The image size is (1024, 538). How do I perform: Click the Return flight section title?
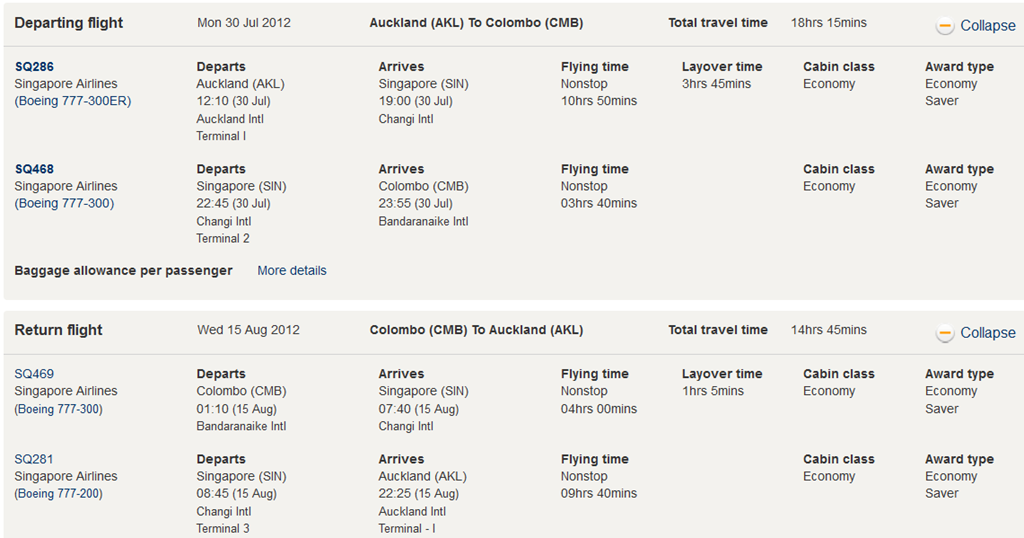58,330
